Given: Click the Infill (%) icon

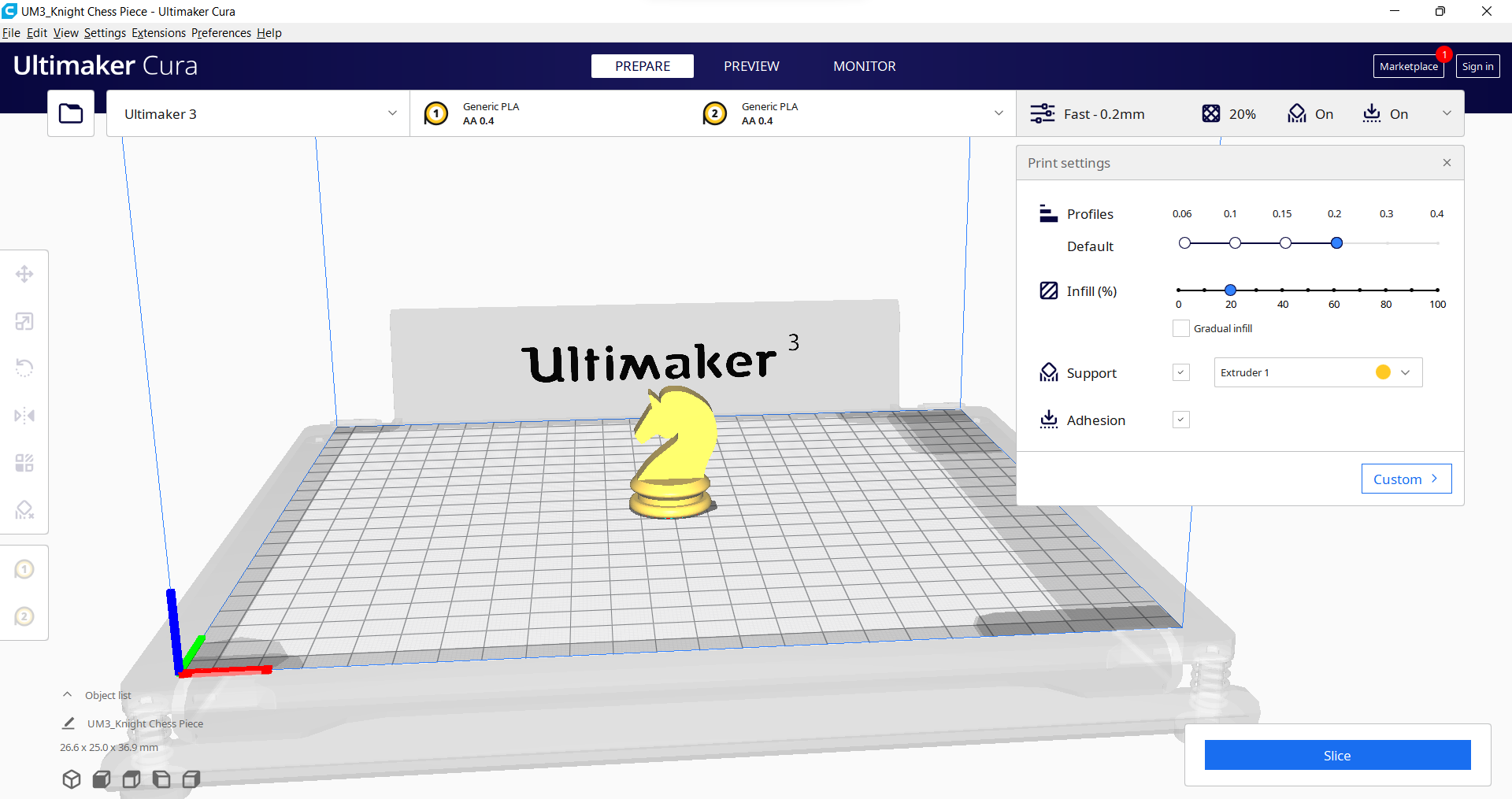Looking at the screenshot, I should (x=1049, y=290).
